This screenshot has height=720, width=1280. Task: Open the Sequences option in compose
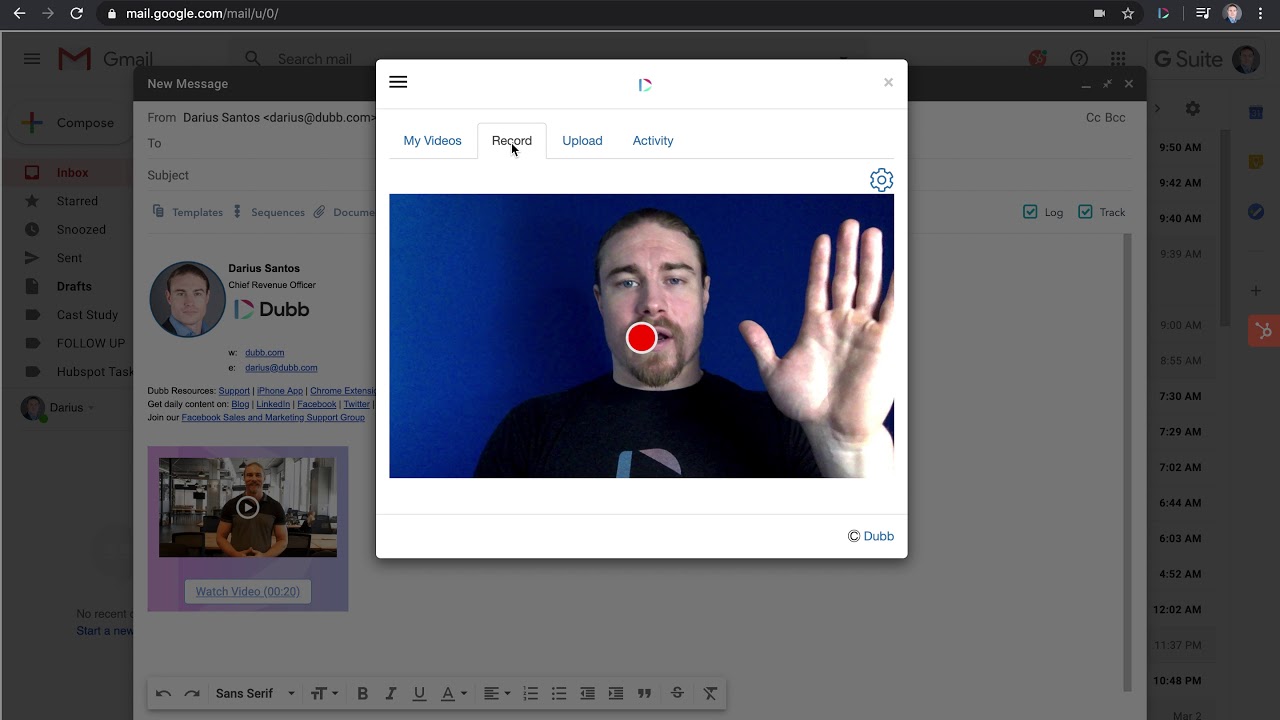click(269, 212)
